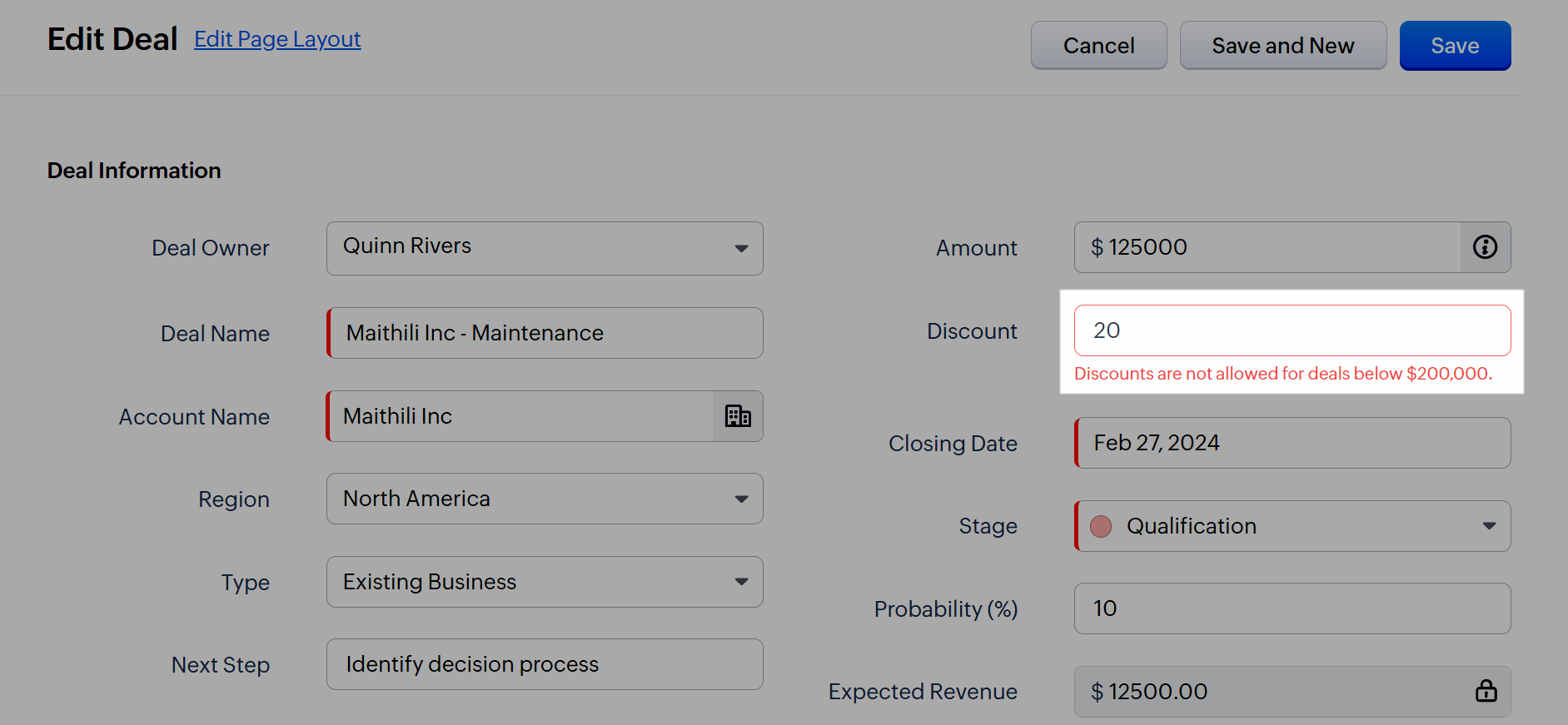Viewport: 1568px width, 725px height.
Task: Click the Probability (%) field
Action: (x=1292, y=608)
